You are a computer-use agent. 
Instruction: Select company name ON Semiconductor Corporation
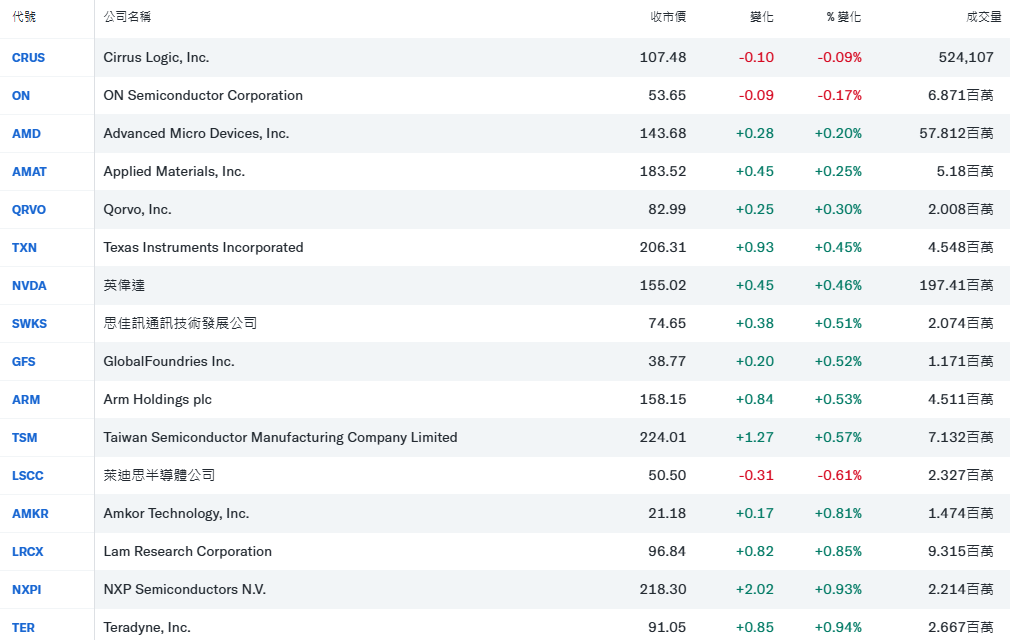click(203, 95)
